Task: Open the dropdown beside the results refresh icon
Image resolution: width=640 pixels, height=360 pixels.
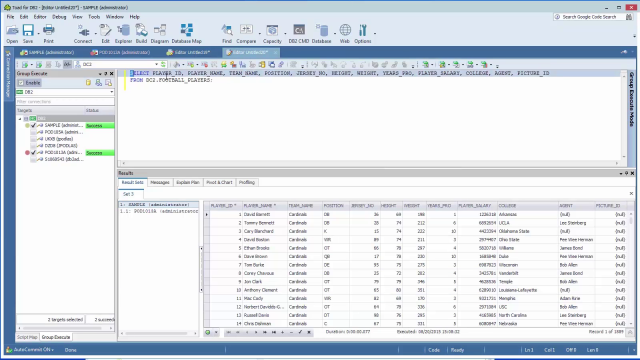Action: point(216,332)
